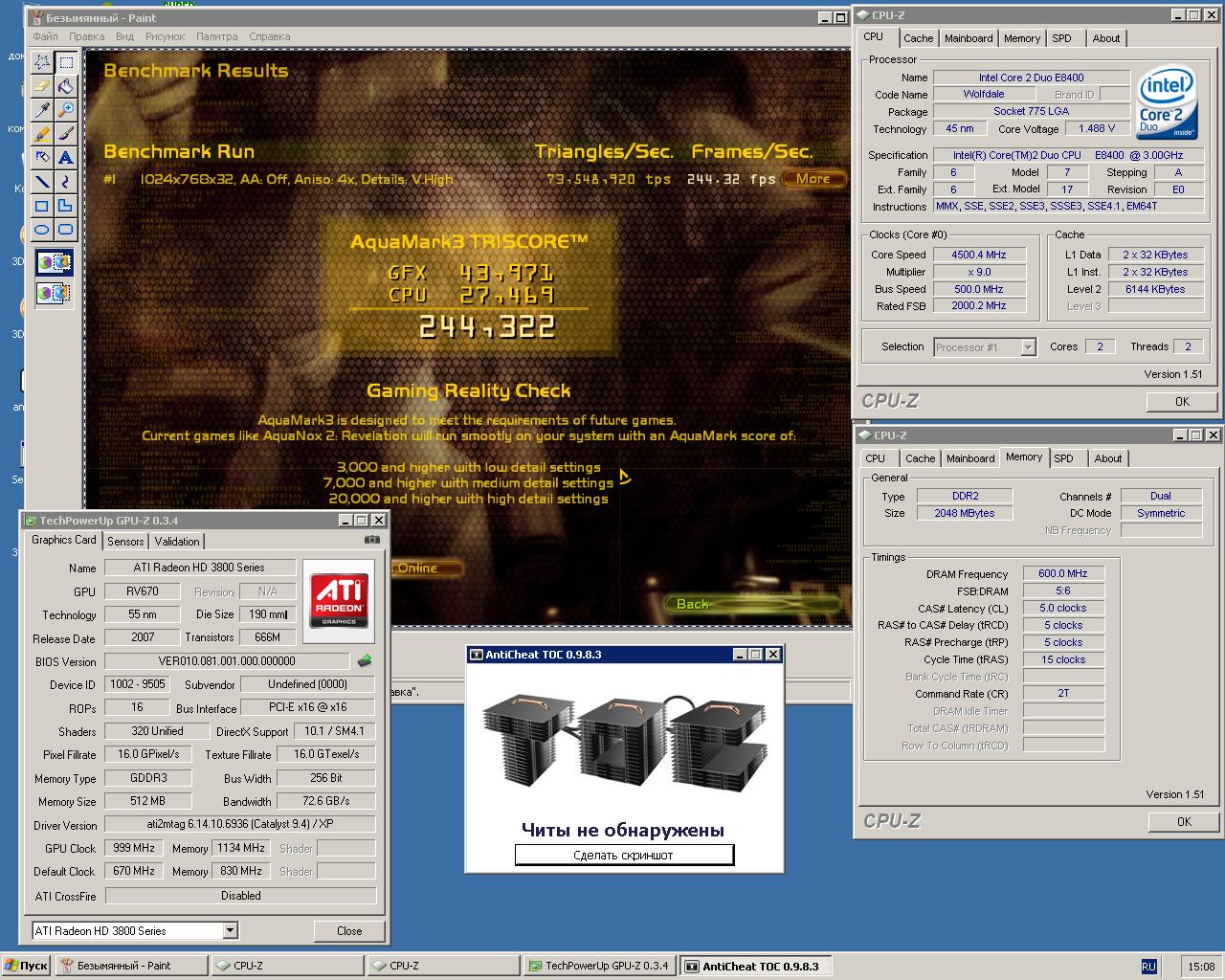Click OK in the lower CPU-Z memory window
Image resolution: width=1225 pixels, height=980 pixels.
tap(1184, 821)
